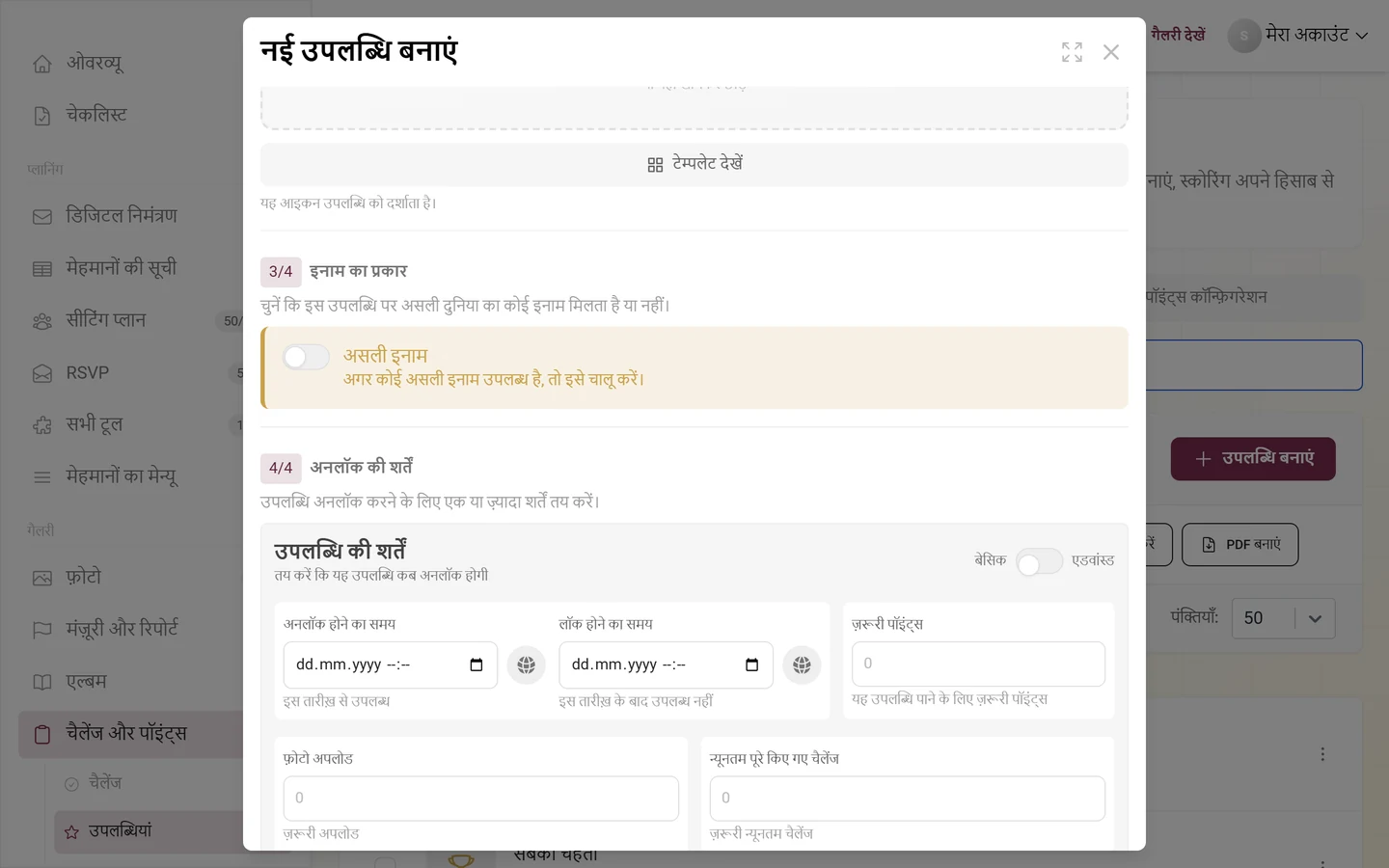Click the user avatar in top bar
Image resolution: width=1389 pixels, height=868 pixels.
pos(1244,36)
